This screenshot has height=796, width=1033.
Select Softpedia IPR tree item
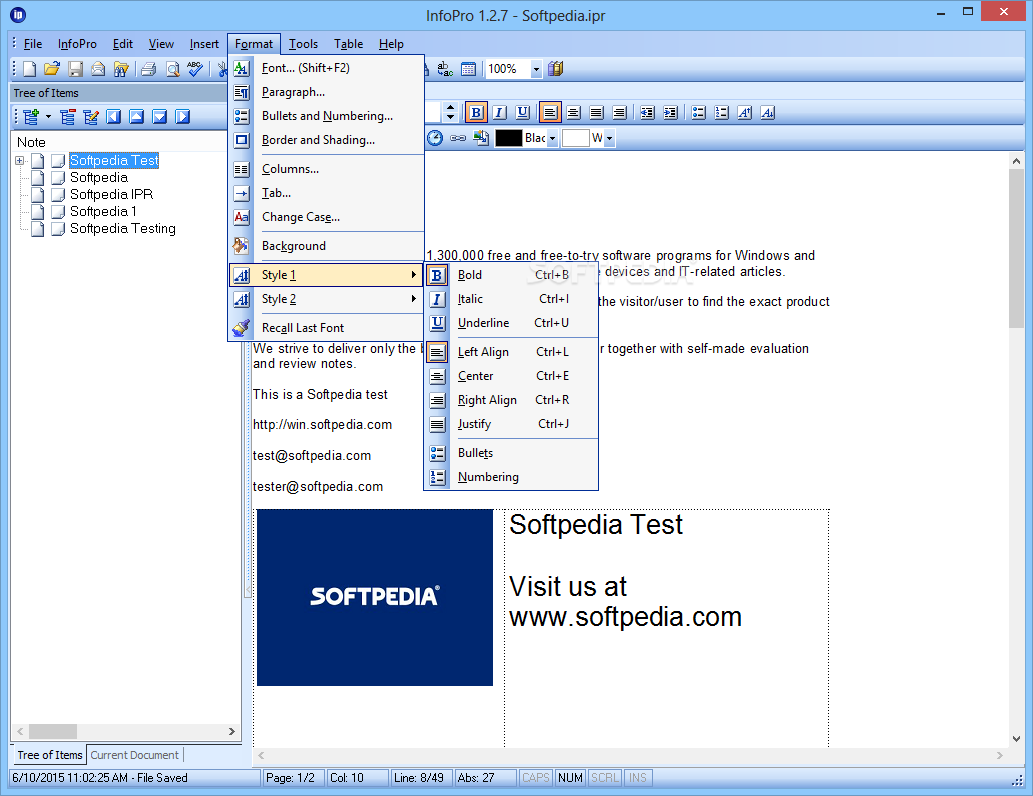(x=111, y=194)
